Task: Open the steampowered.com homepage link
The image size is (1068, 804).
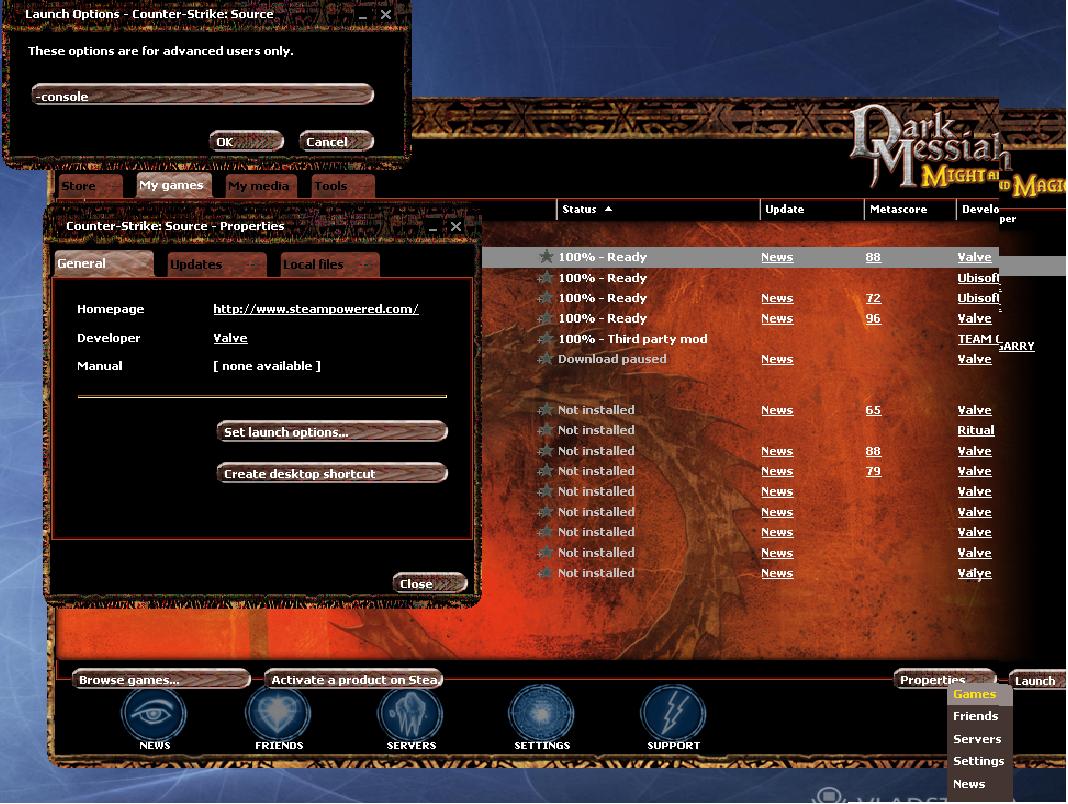Action: pyautogui.click(x=316, y=309)
